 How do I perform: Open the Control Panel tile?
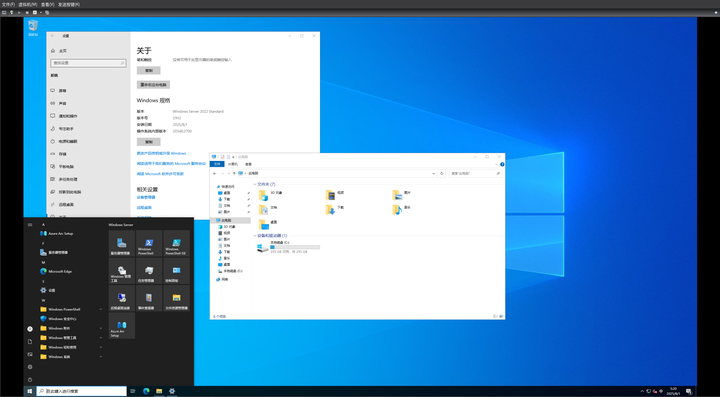tap(177, 271)
